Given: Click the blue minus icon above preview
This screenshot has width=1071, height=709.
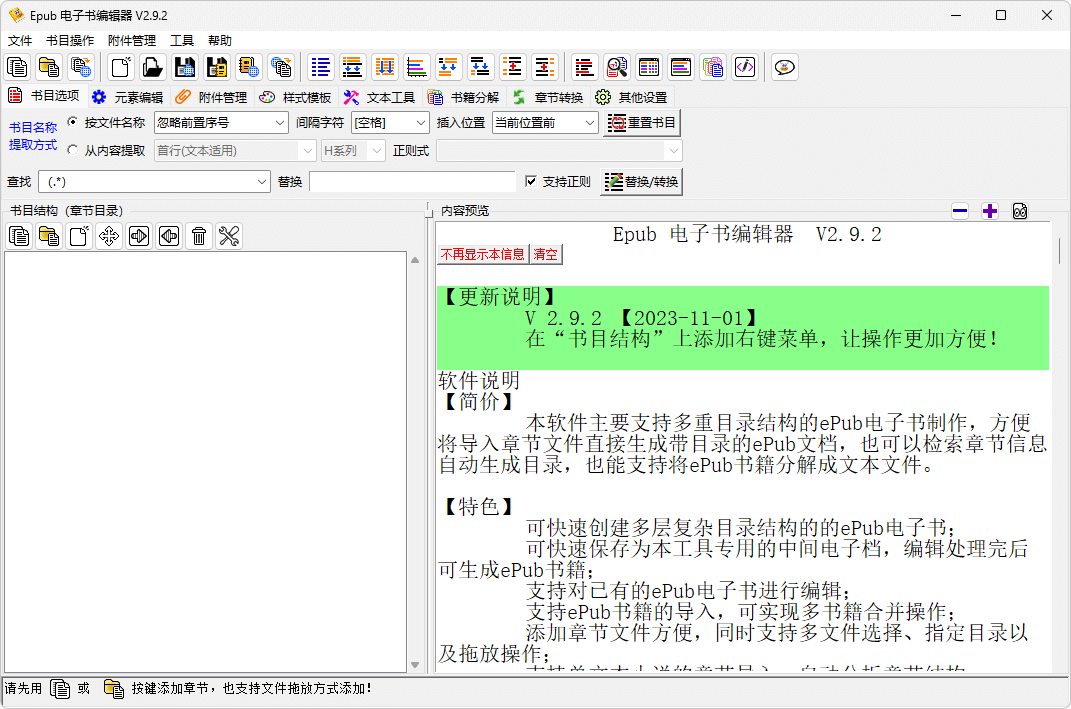Looking at the screenshot, I should click(x=960, y=211).
